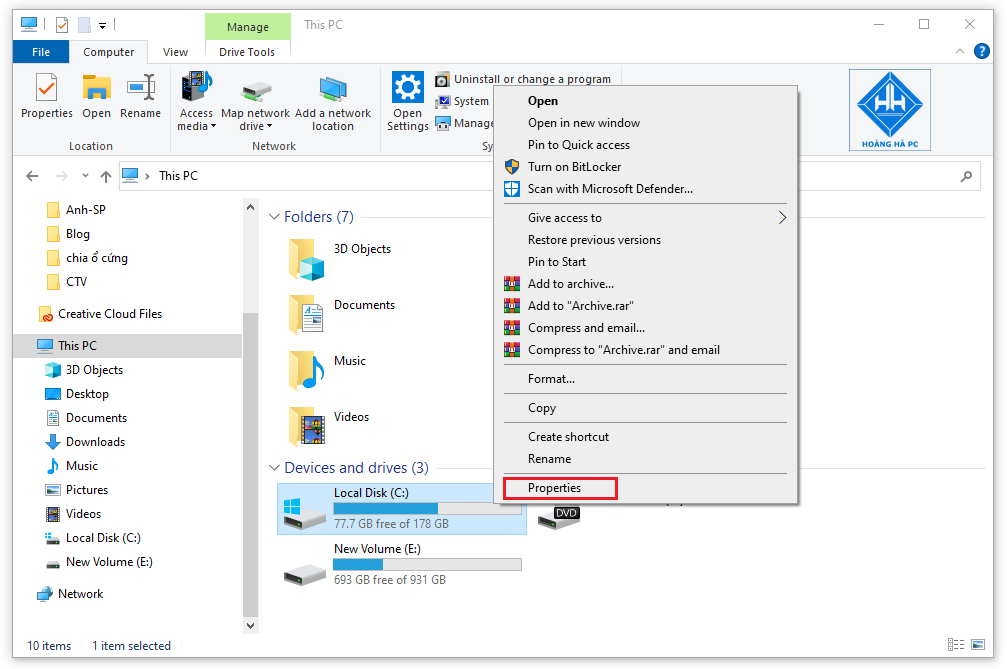Switch to large icons view icon
This screenshot has width=1007, height=669.
point(978,645)
